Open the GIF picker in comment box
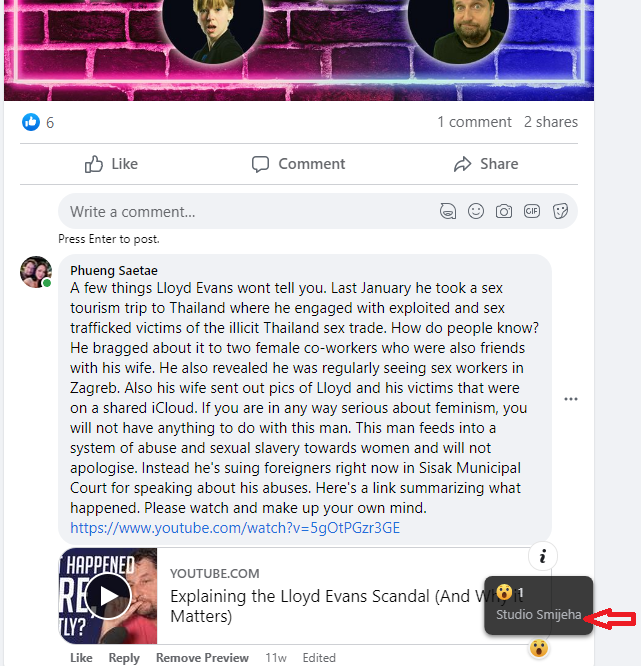Image resolution: width=641 pixels, height=668 pixels. (532, 211)
